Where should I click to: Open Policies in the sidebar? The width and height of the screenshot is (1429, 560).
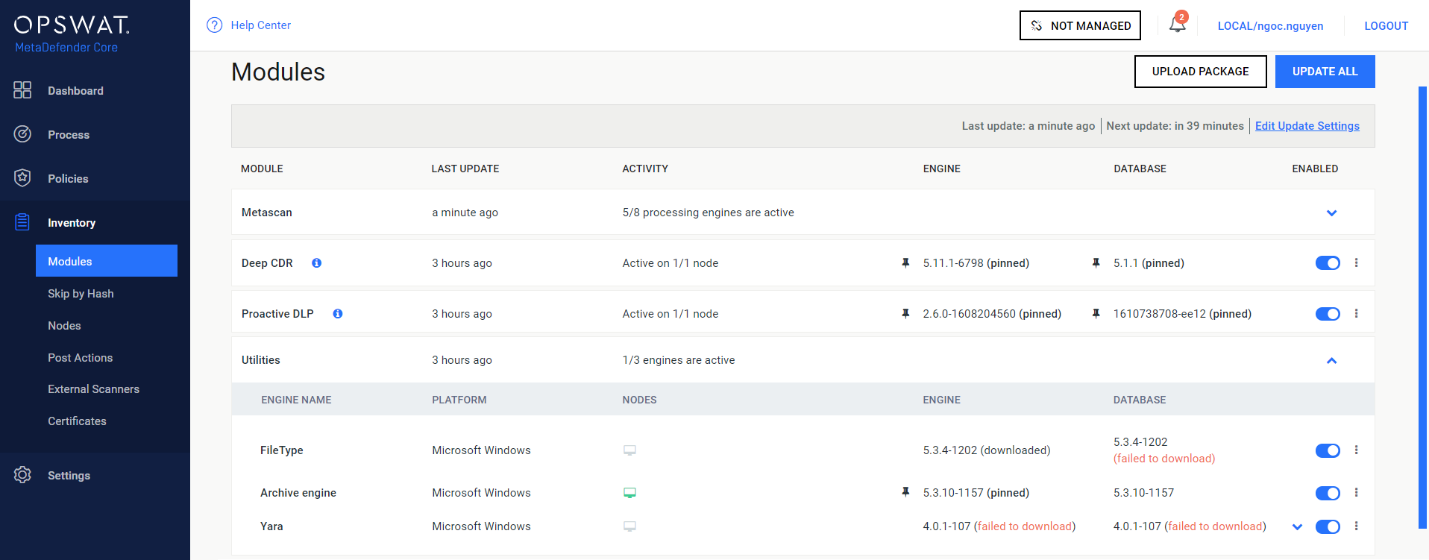68,178
